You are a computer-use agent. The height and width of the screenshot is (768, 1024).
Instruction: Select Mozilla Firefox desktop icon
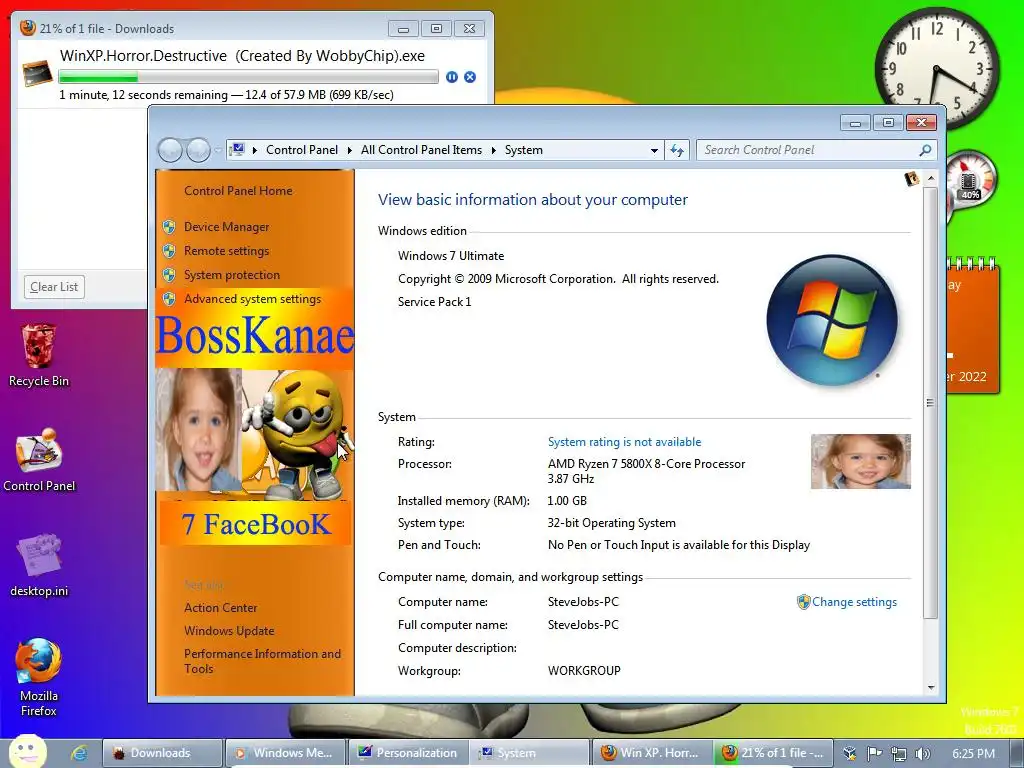(x=39, y=678)
